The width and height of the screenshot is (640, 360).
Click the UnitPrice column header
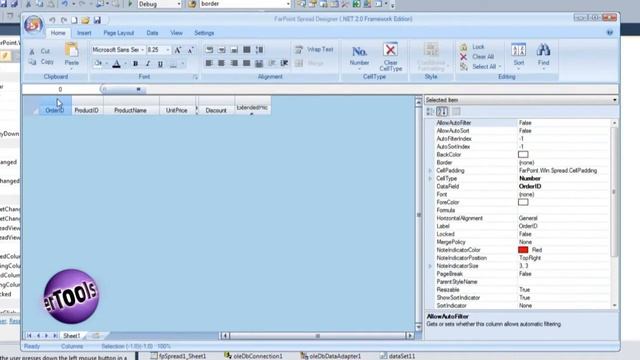[x=177, y=106]
